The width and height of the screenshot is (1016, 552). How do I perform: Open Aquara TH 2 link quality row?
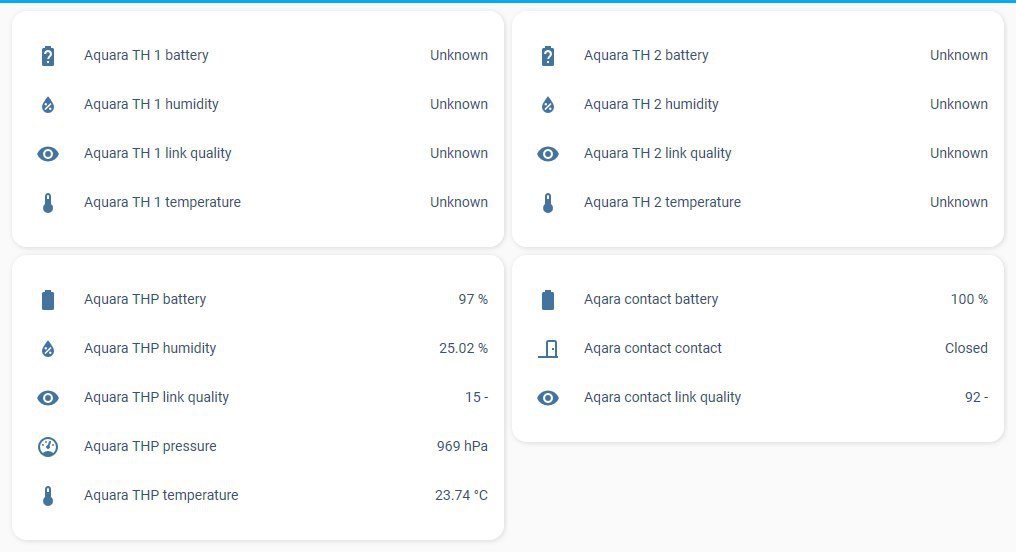coord(658,153)
